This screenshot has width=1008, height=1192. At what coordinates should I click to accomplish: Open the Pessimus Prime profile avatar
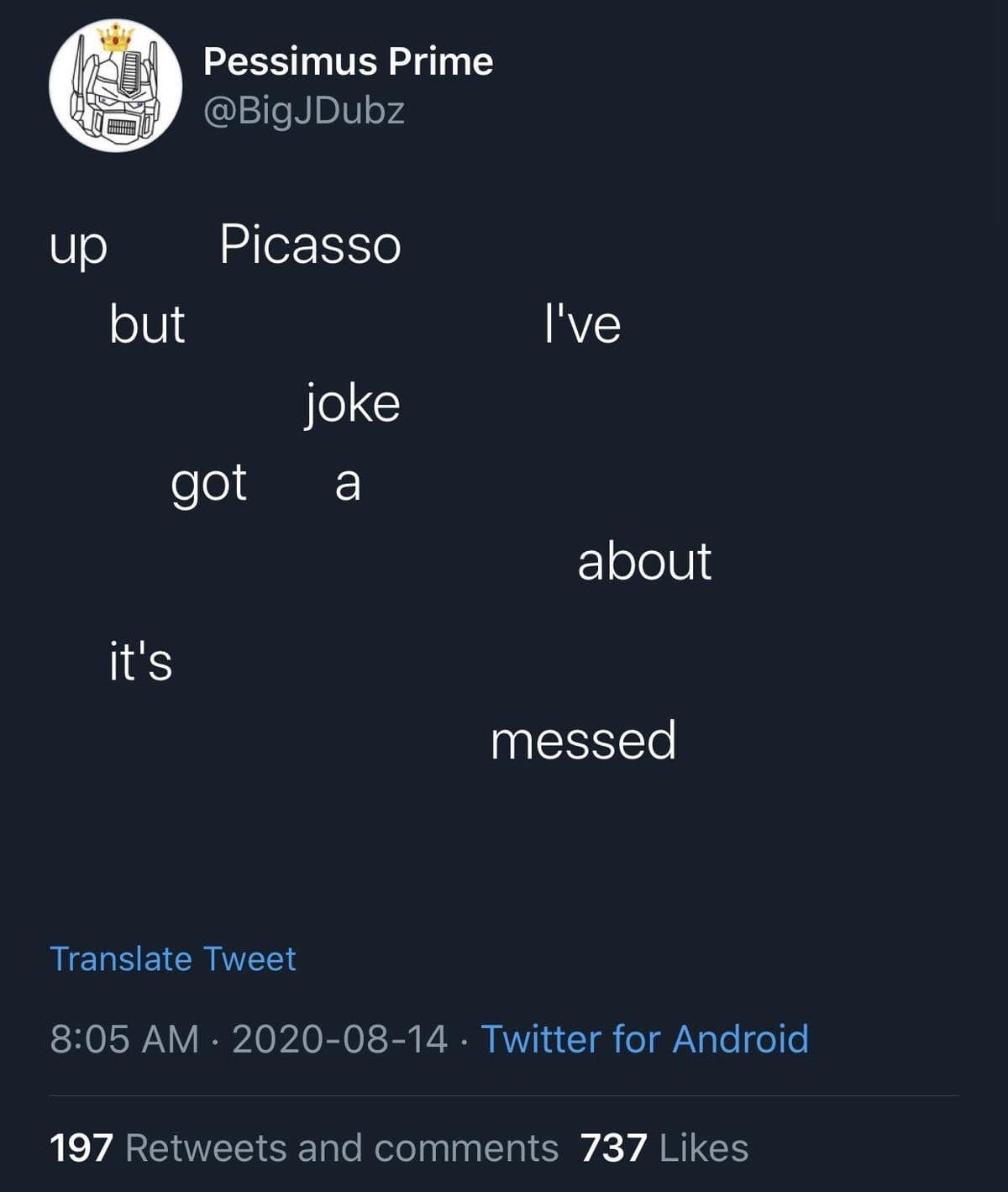click(x=115, y=86)
